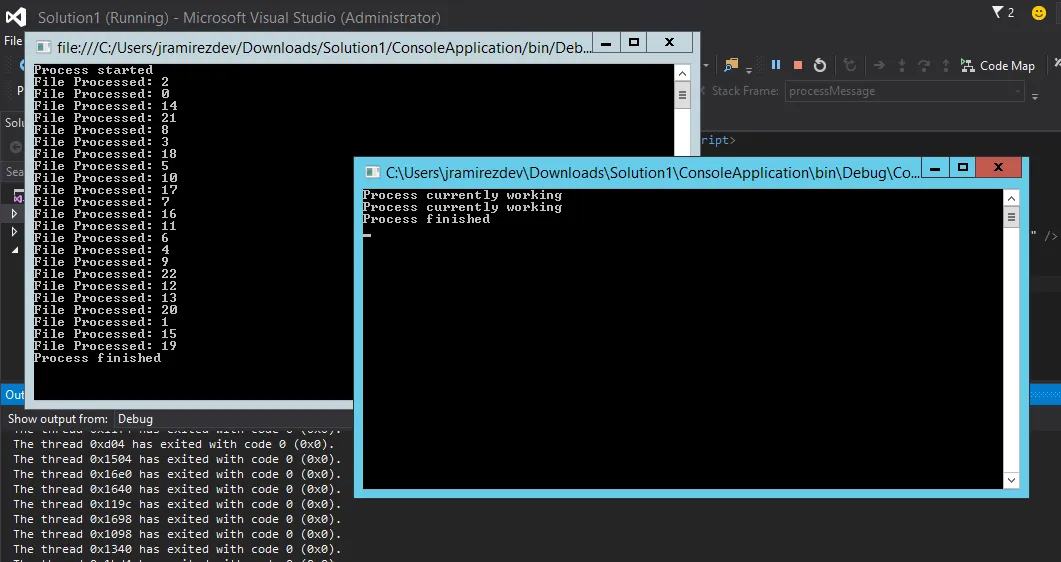The image size is (1061, 562).
Task: Click the greyed Refresh icon beside Restart
Action: pyautogui.click(x=850, y=65)
